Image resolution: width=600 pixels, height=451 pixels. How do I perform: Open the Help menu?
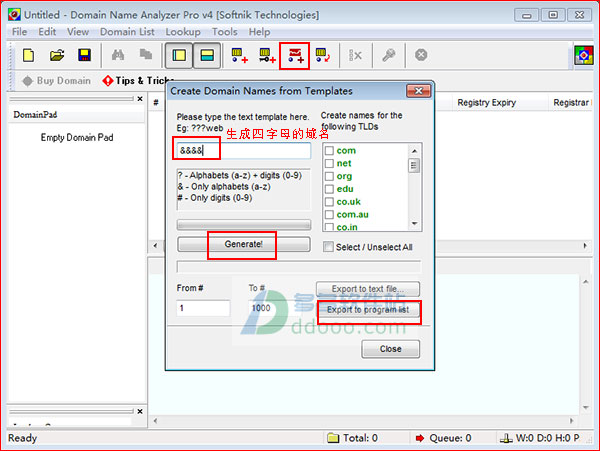point(259,32)
